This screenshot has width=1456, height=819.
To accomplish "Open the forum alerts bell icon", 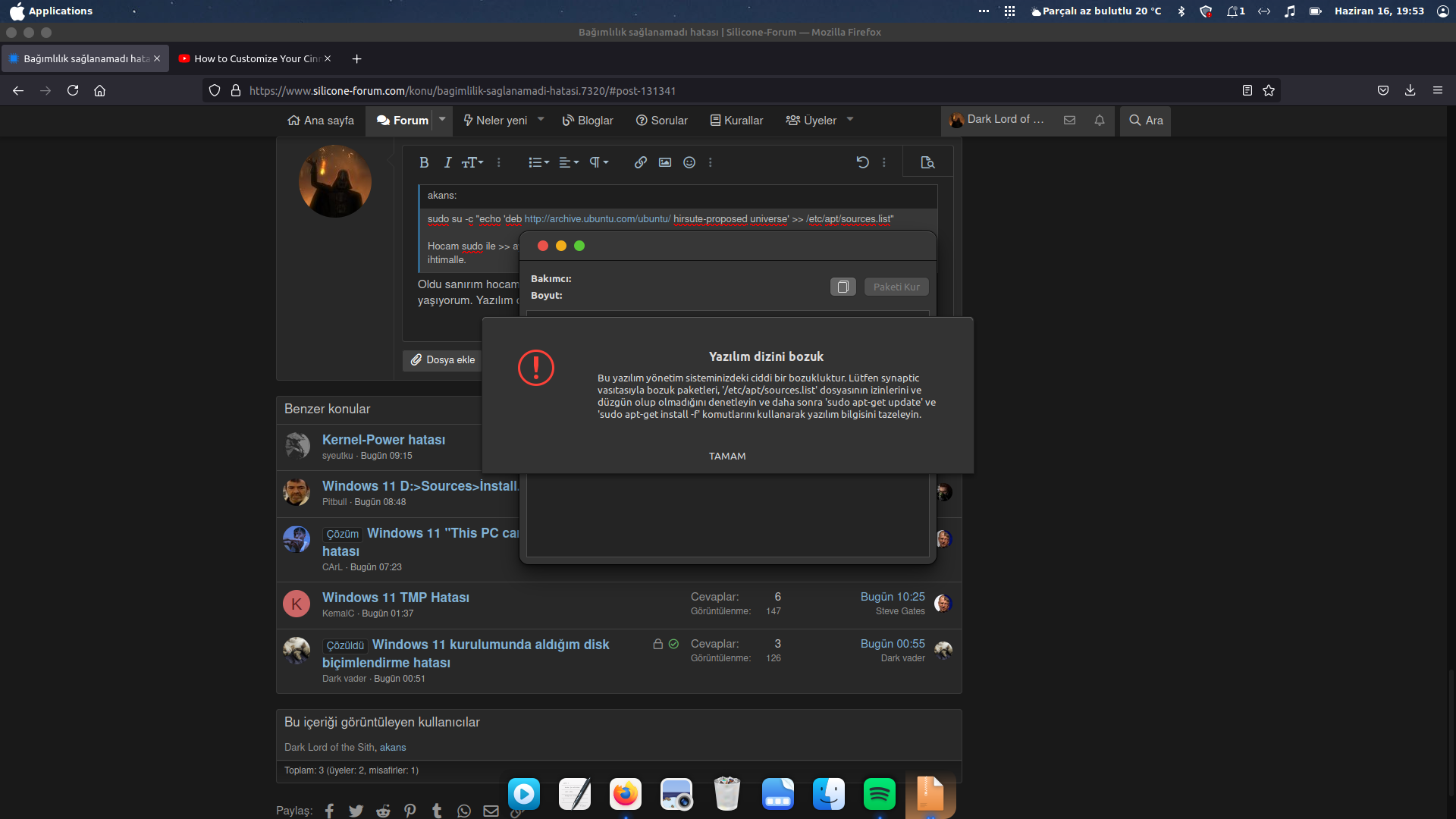I will [x=1100, y=120].
